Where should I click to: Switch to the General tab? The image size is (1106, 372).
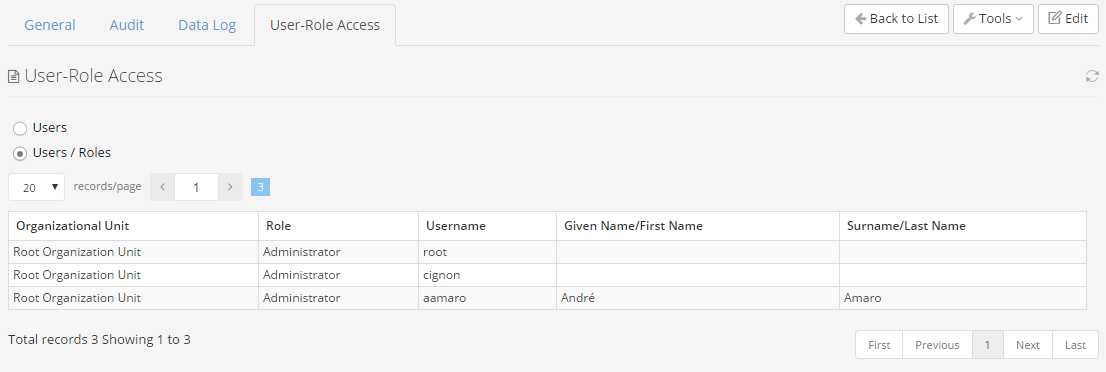tap(49, 25)
